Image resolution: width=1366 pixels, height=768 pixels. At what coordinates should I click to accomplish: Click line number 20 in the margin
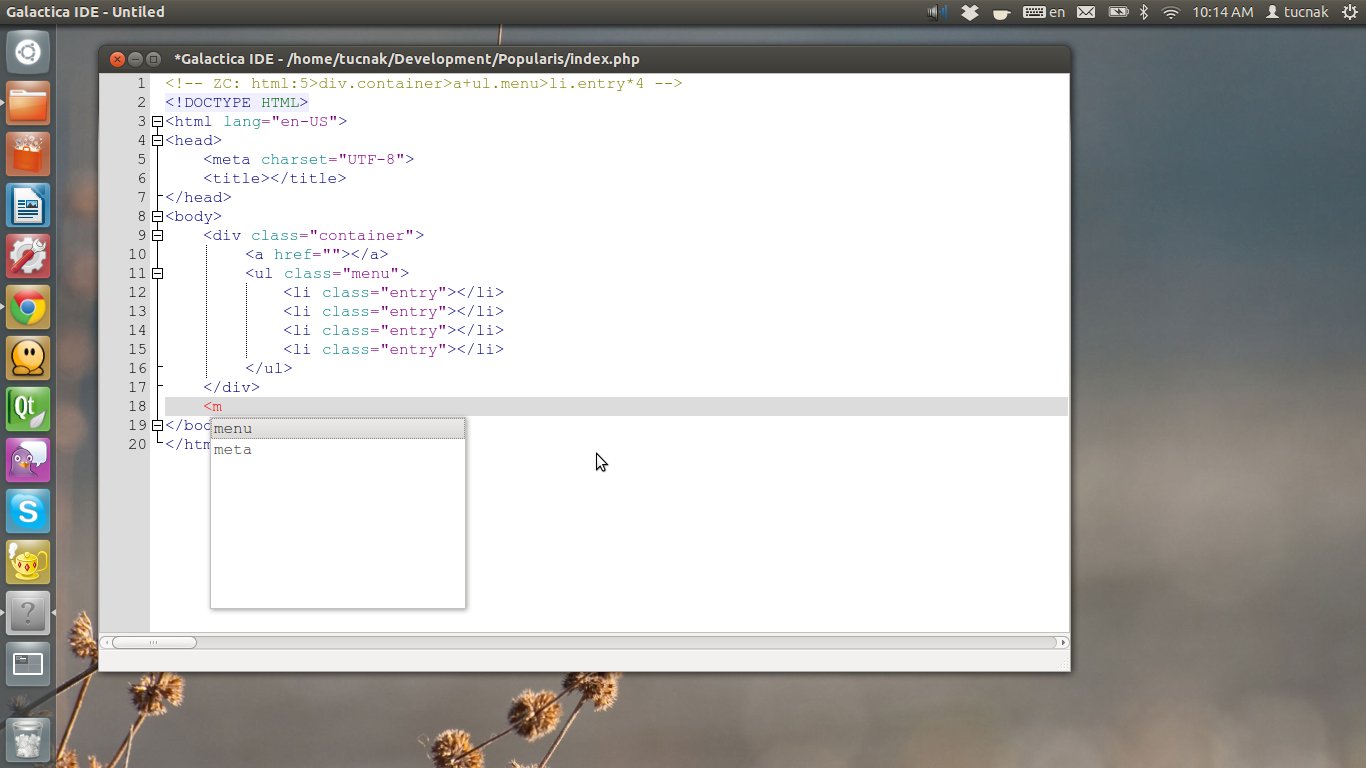point(137,445)
